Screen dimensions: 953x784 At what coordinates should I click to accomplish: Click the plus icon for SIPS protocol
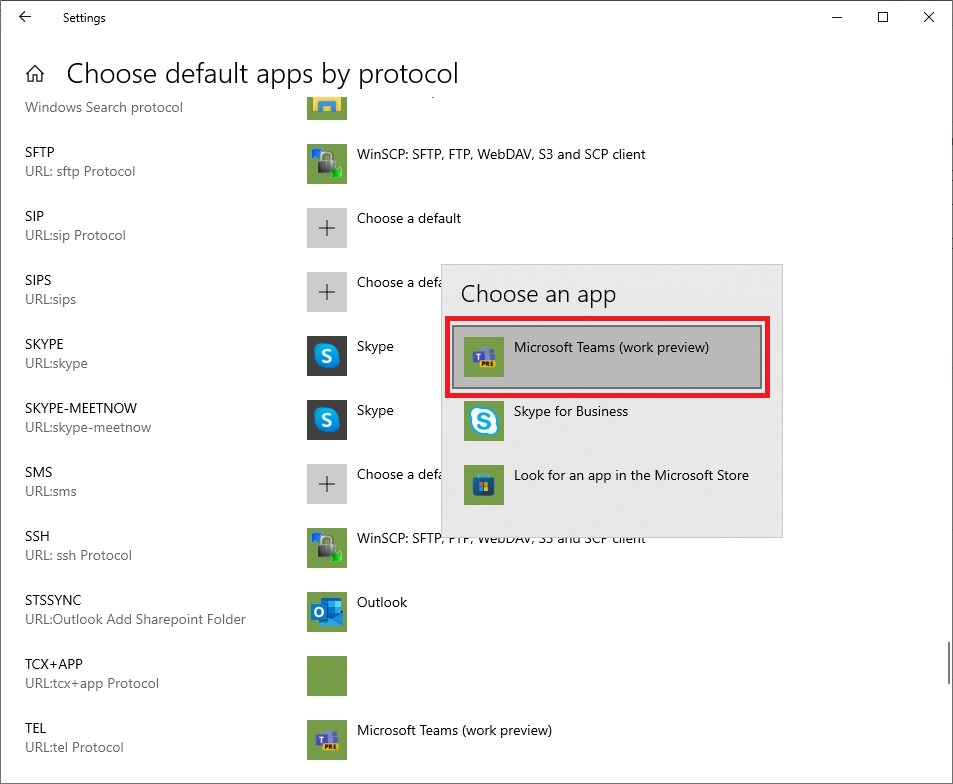(326, 292)
